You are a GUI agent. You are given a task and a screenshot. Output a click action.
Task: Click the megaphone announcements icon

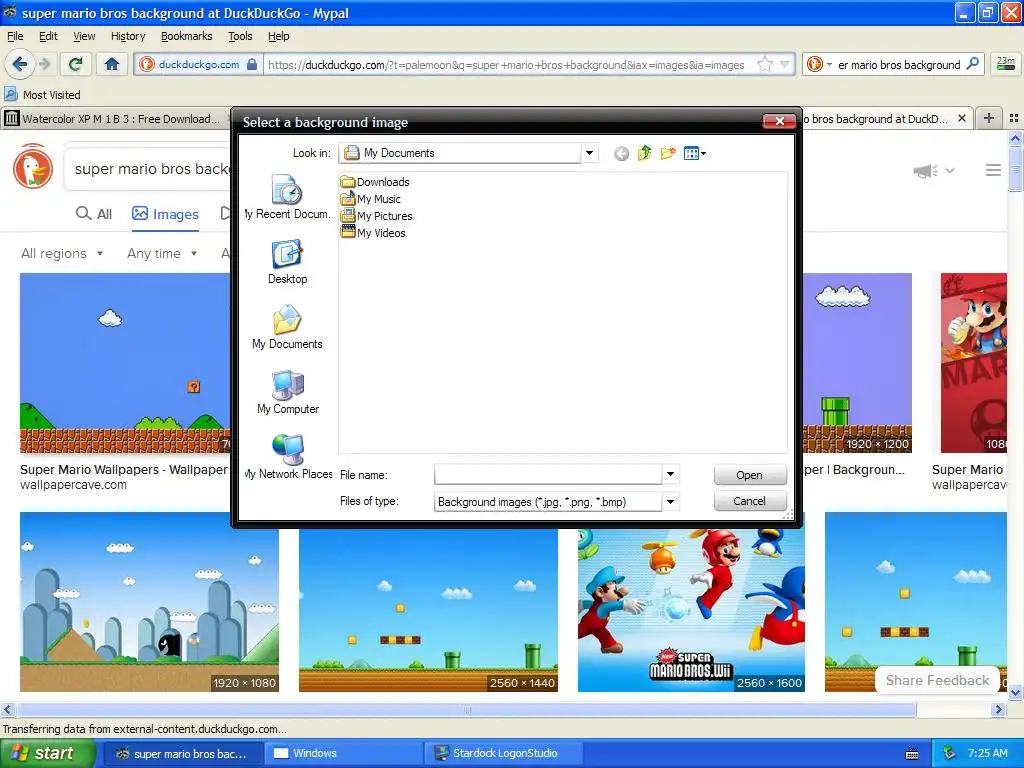[x=926, y=171]
